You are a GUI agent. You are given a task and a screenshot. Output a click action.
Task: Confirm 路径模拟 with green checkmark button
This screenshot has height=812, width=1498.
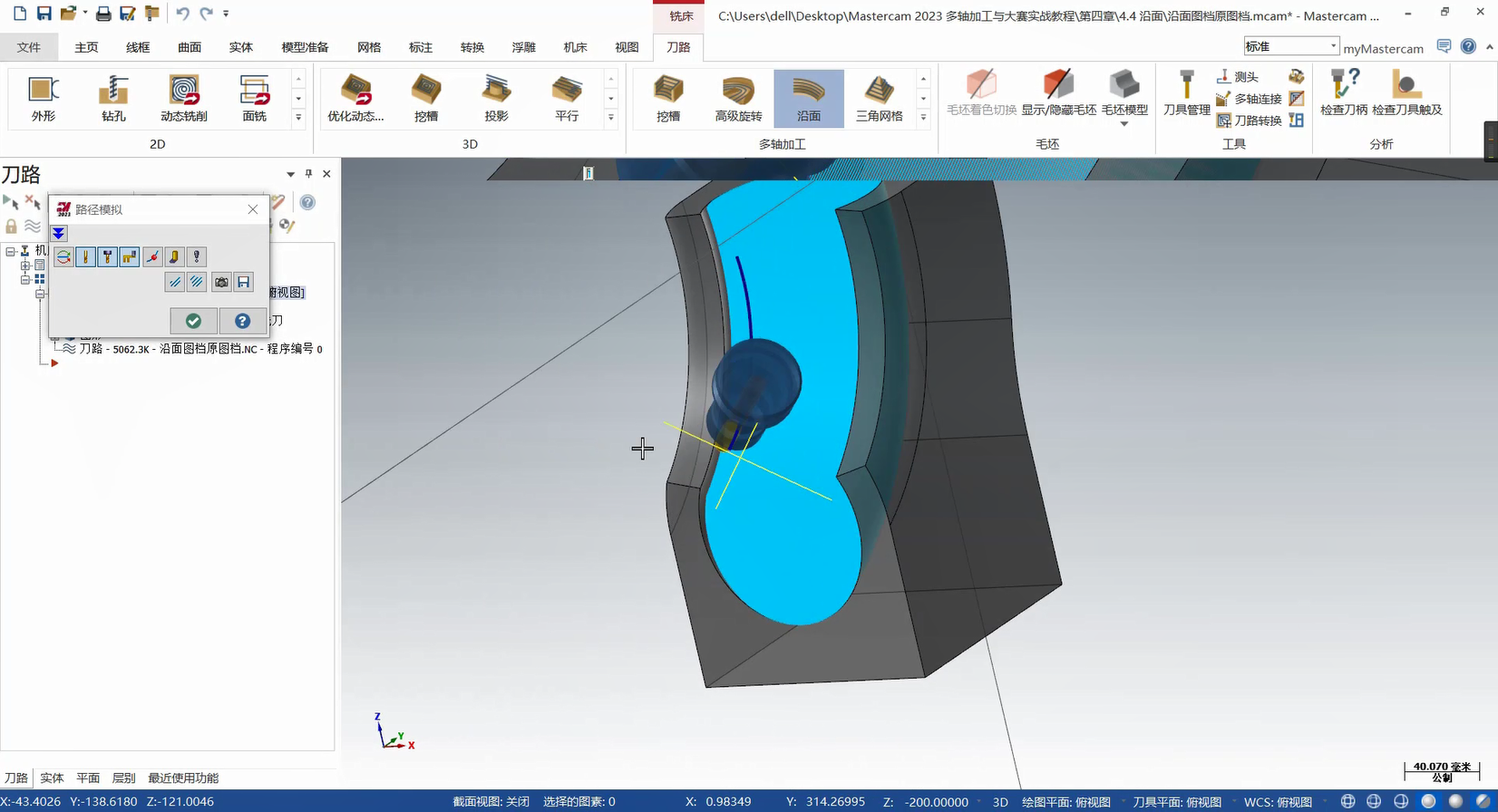(x=193, y=321)
